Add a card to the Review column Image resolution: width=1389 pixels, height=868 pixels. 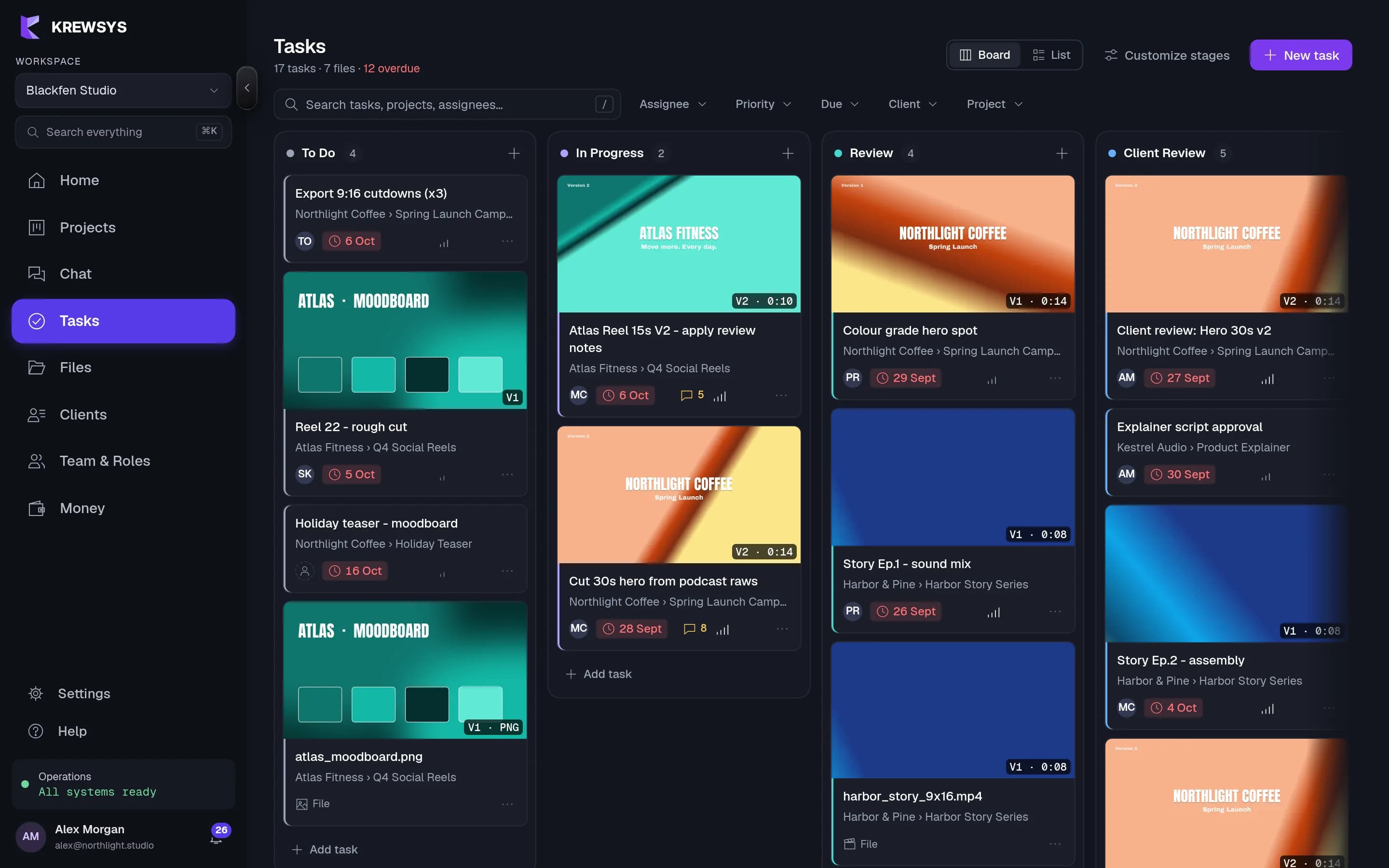point(1061,153)
